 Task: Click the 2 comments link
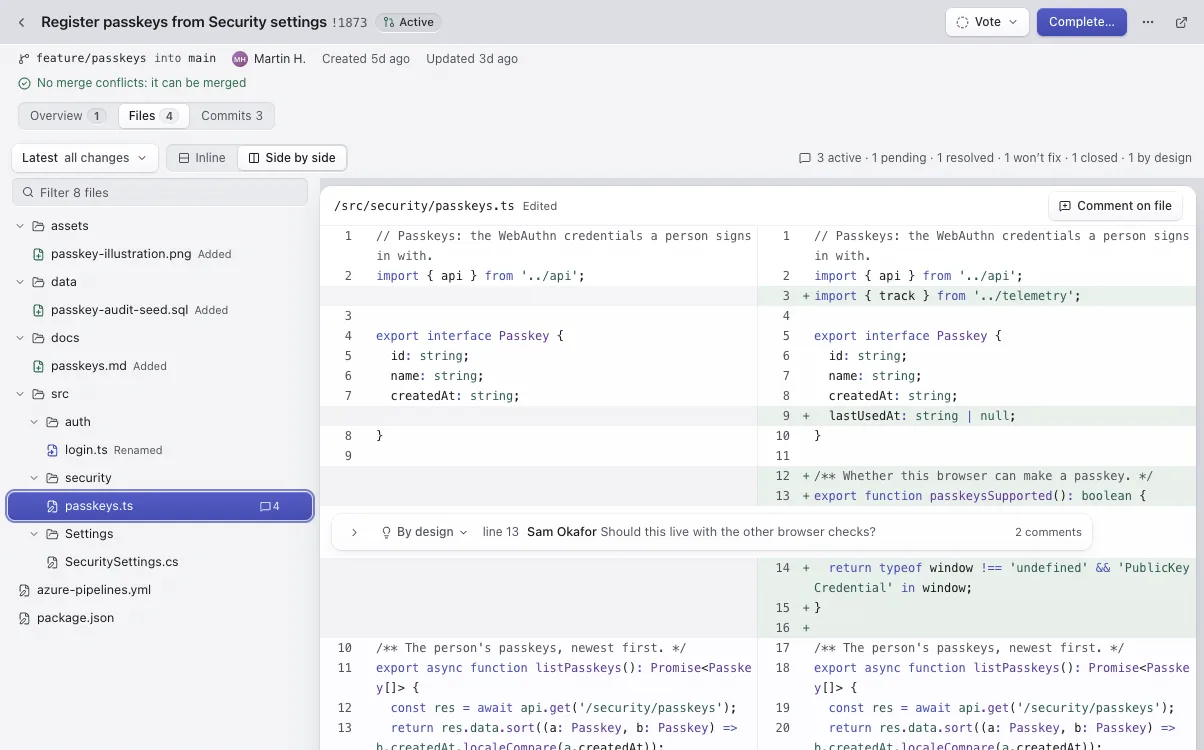pos(1048,532)
